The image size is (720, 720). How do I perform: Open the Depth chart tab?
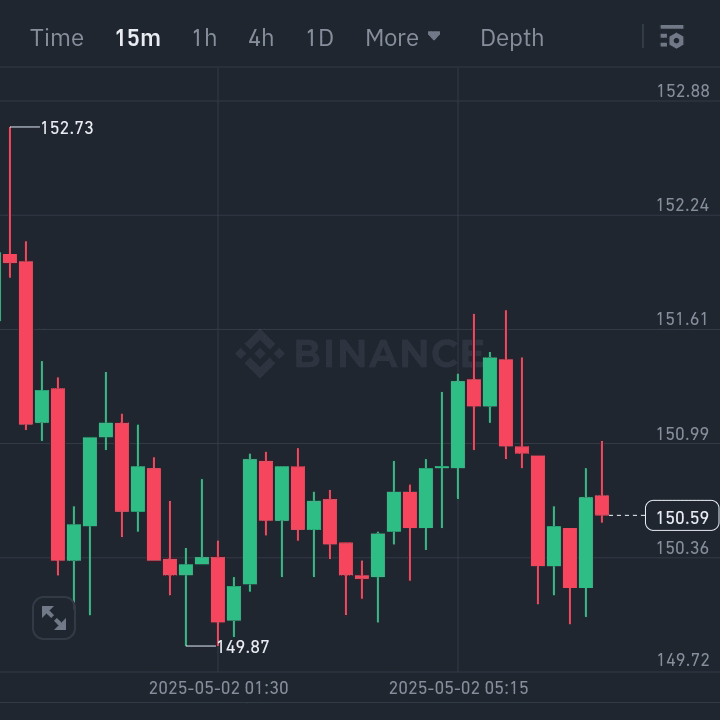coord(512,38)
